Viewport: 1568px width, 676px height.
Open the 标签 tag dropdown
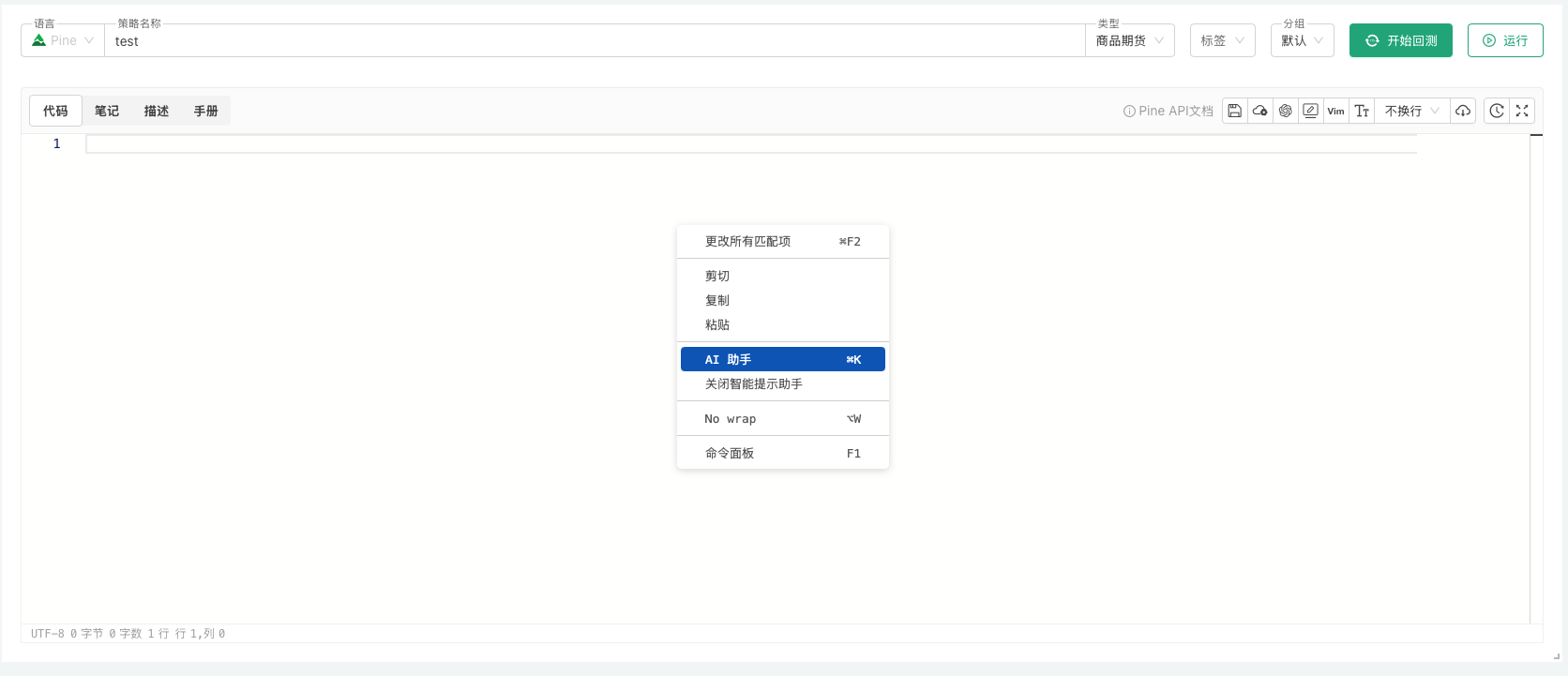click(1222, 40)
